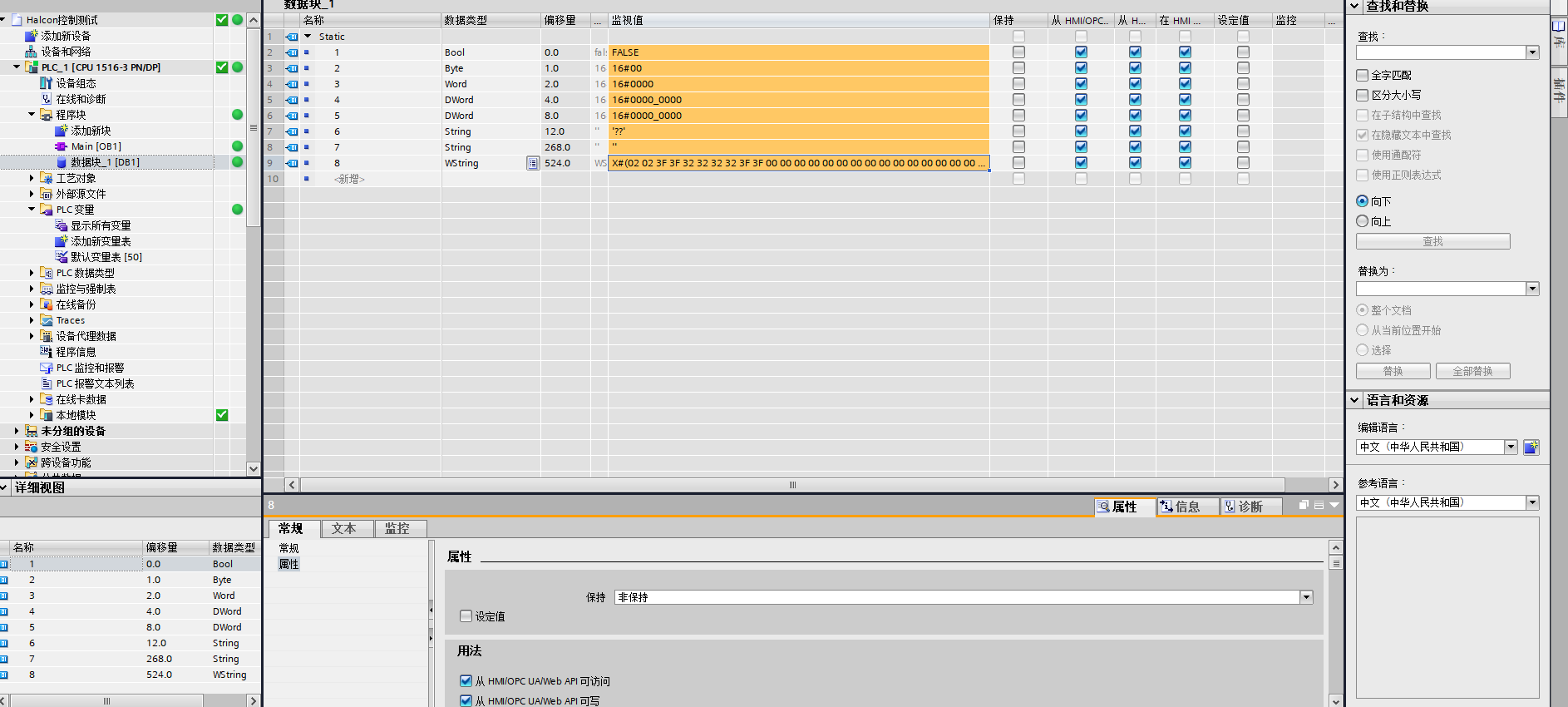Enable 全字匹配 whole word checkbox
The height and width of the screenshot is (707, 1568).
point(1362,75)
